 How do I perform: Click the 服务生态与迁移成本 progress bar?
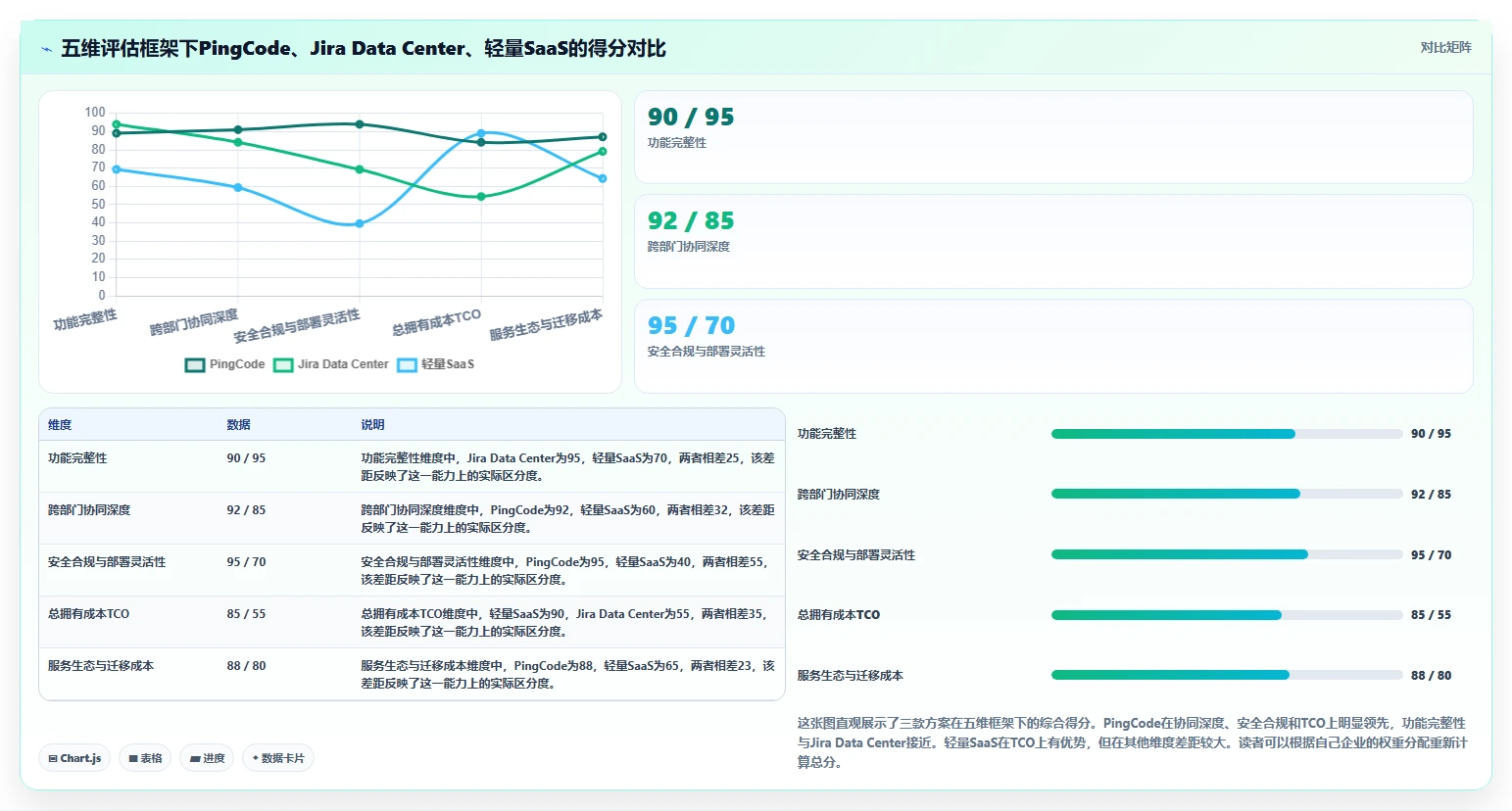[1227, 675]
